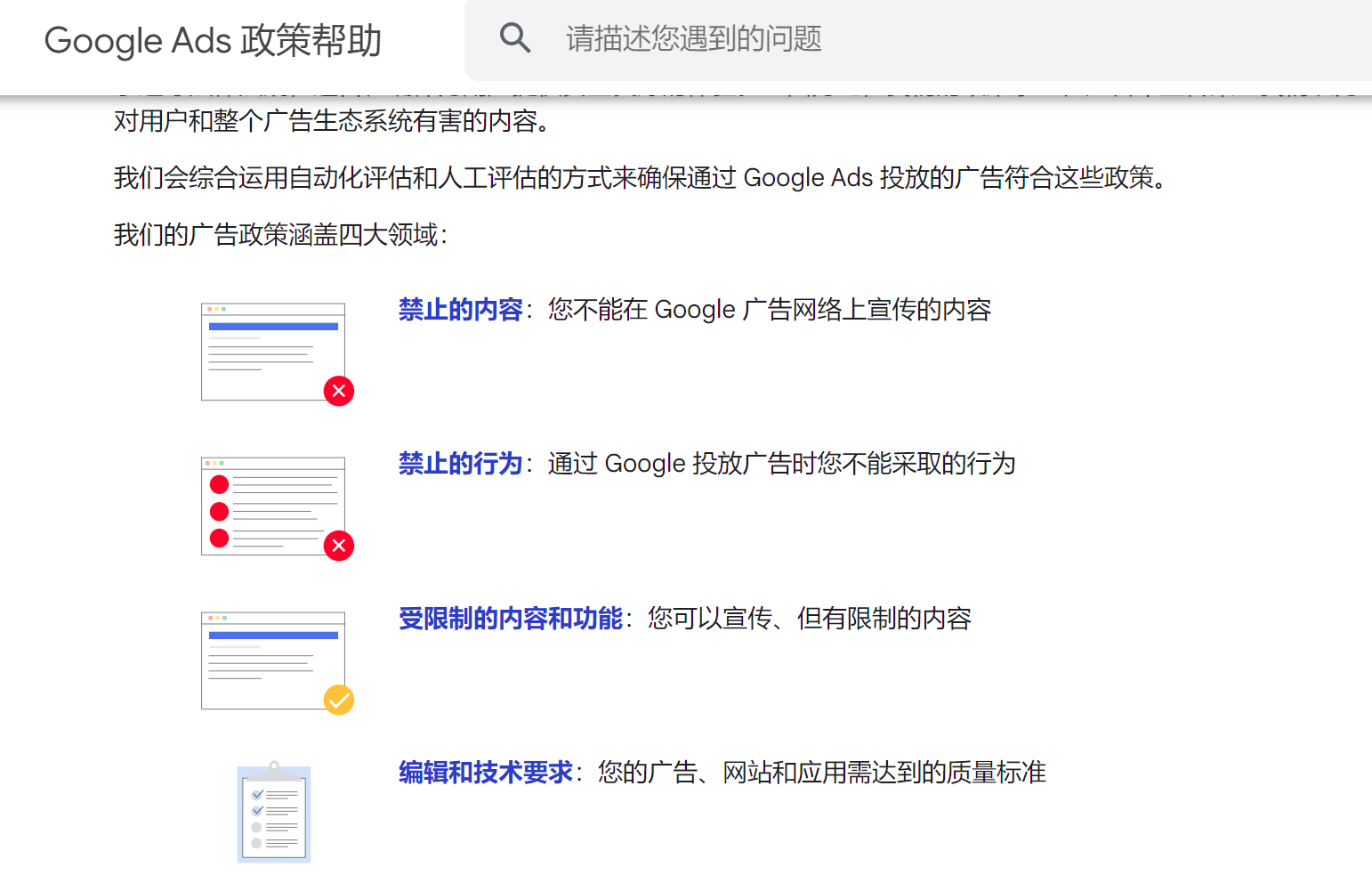Click the text 您的广告、网站和应用需达到的质量标准
Image resolution: width=1372 pixels, height=891 pixels.
coord(821,773)
